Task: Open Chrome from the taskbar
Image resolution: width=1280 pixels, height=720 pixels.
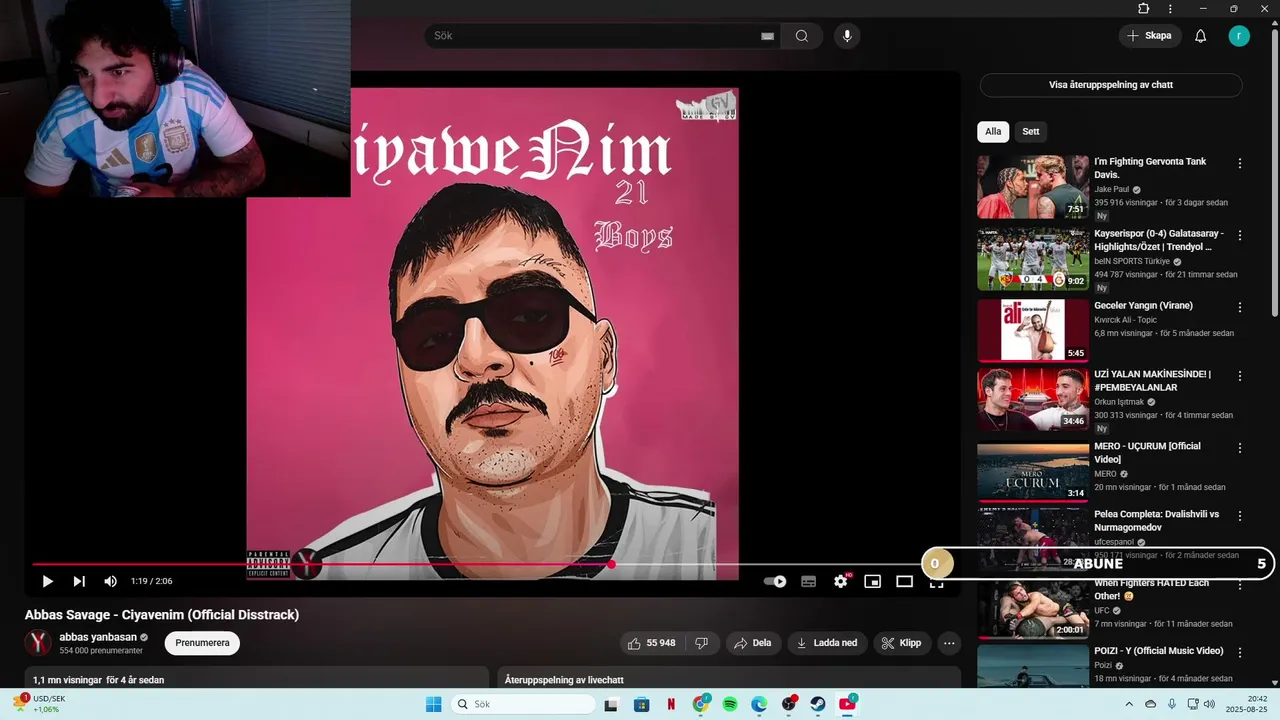Action: click(701, 704)
